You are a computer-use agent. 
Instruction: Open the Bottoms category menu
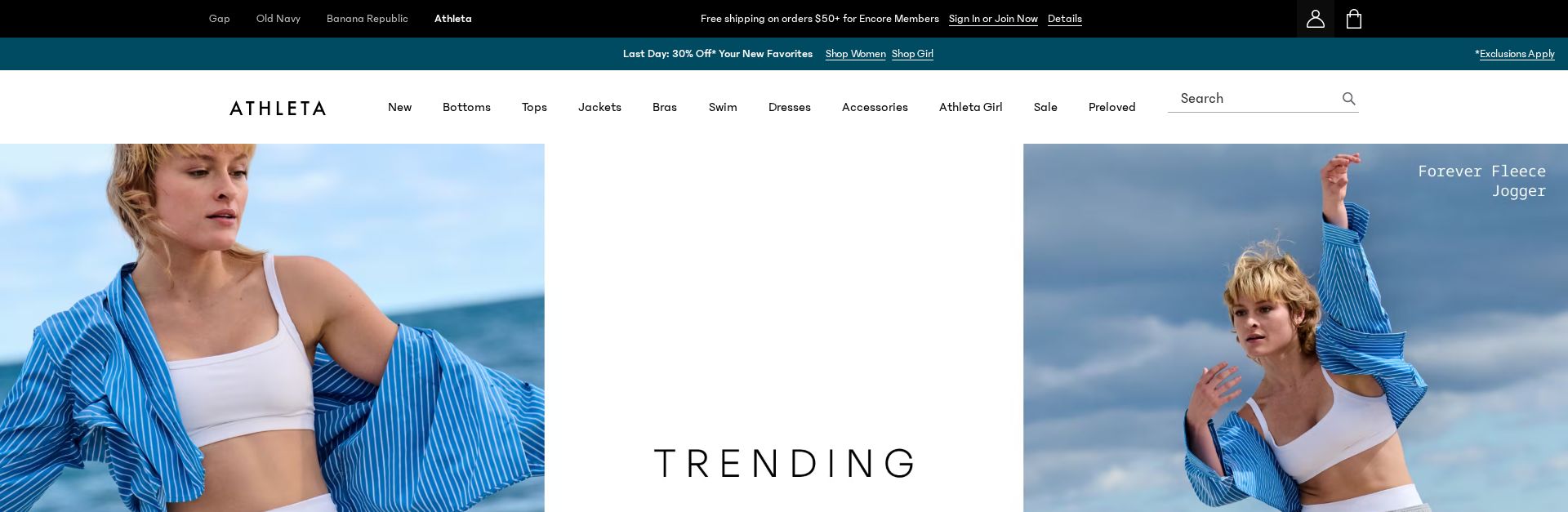pyautogui.click(x=466, y=107)
